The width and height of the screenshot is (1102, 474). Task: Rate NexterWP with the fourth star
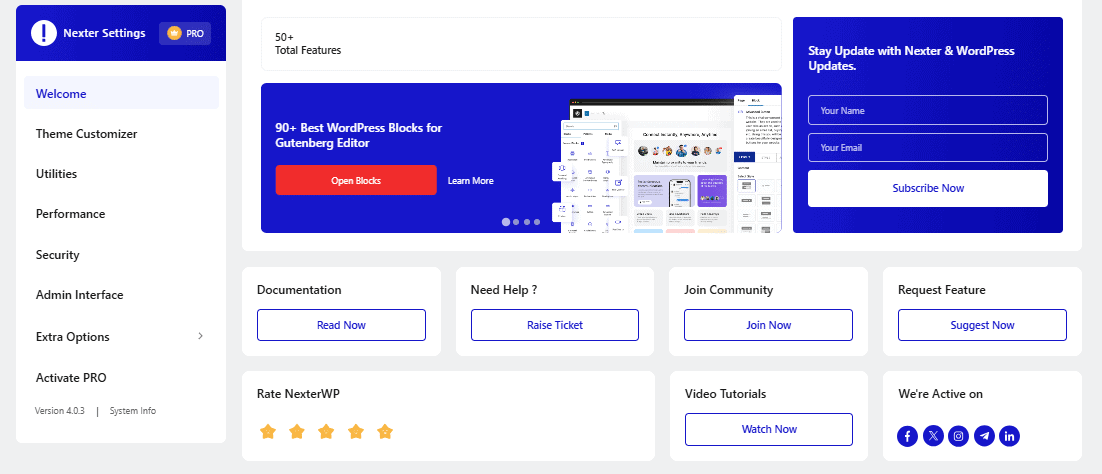click(x=356, y=431)
